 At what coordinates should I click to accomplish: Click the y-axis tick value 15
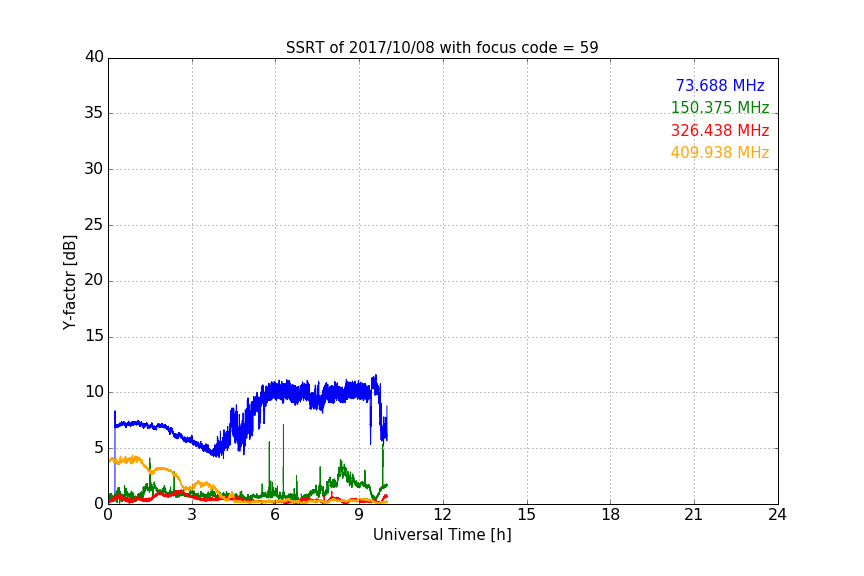(x=94, y=336)
